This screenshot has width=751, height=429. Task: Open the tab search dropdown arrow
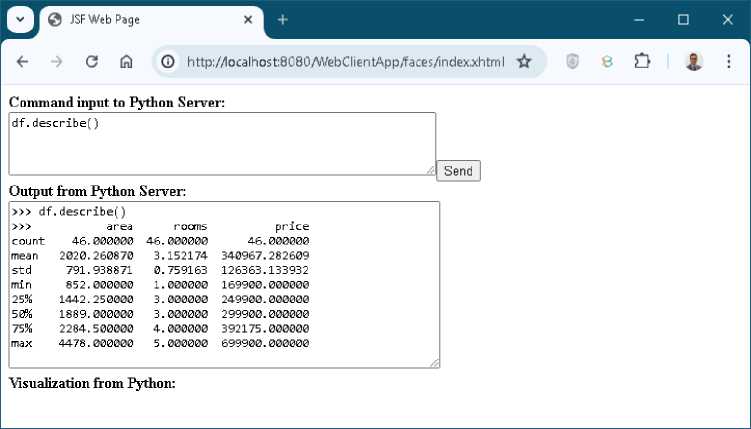[x=20, y=20]
